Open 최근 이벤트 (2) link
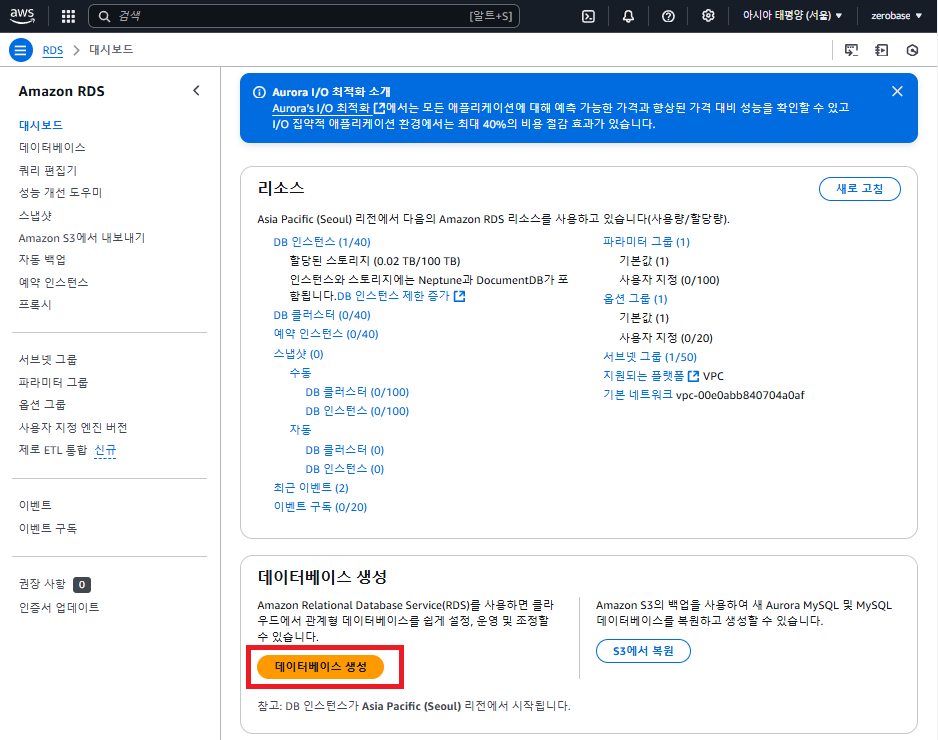This screenshot has height=740, width=938. pos(311,488)
